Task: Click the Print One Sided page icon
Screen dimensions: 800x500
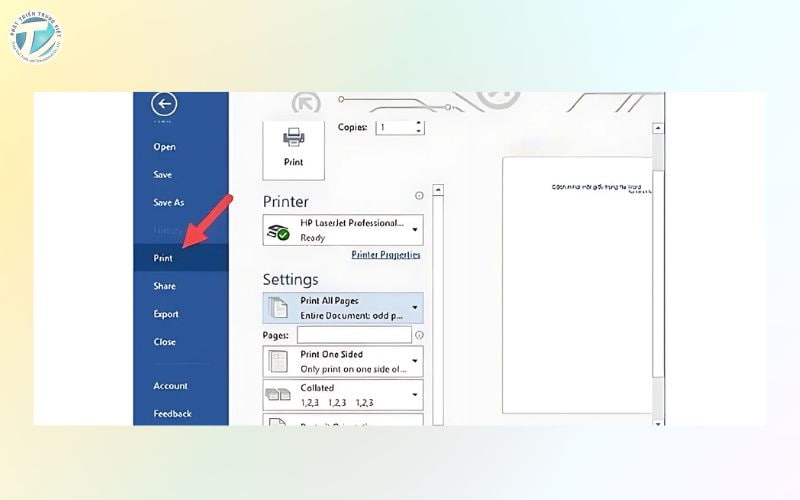Action: [x=277, y=361]
